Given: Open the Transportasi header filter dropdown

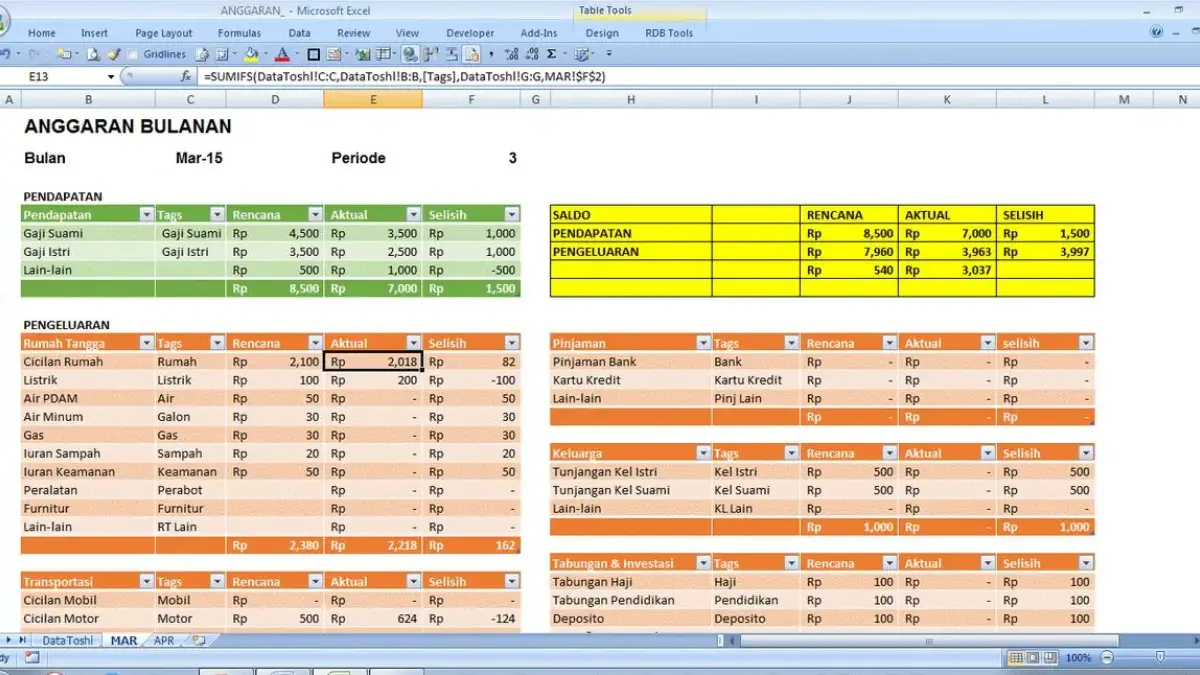Looking at the screenshot, I should click(x=147, y=581).
